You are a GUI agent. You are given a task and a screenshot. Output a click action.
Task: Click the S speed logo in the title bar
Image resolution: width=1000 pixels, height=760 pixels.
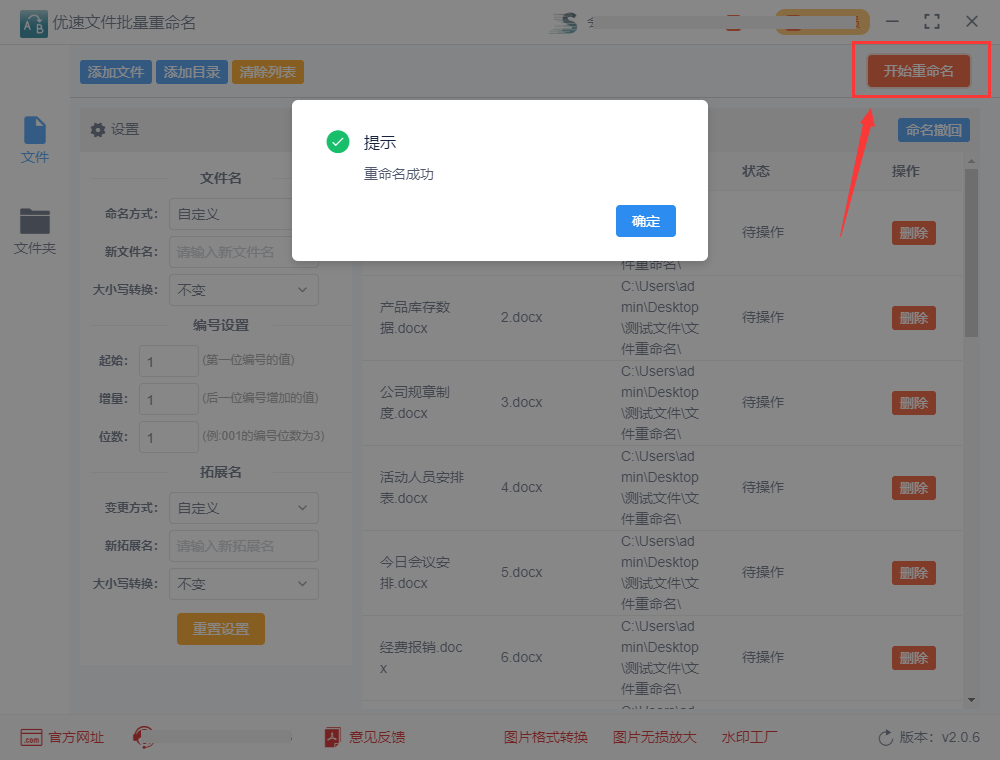(562, 23)
